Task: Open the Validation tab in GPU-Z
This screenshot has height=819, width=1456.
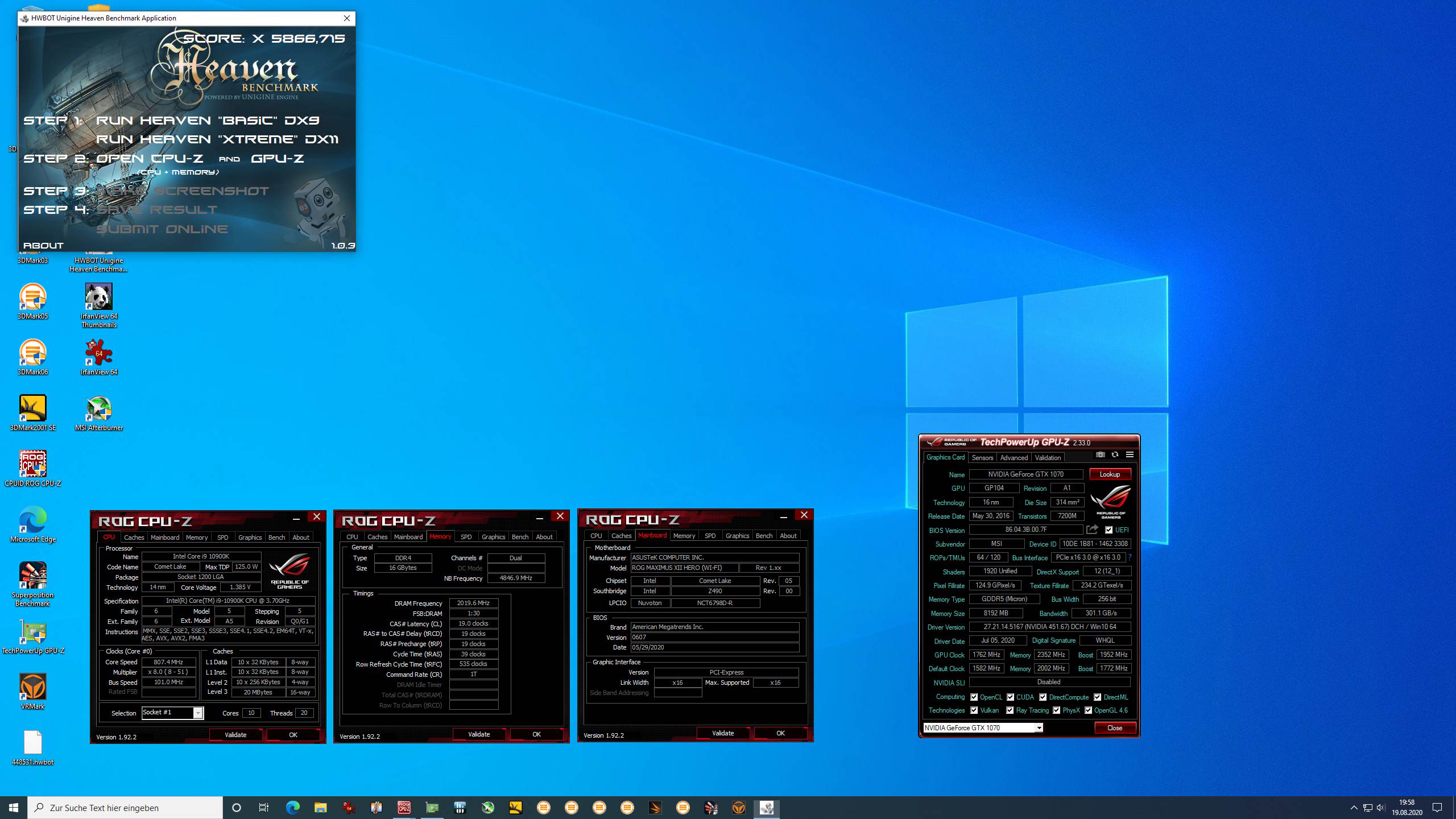Action: [x=1048, y=458]
